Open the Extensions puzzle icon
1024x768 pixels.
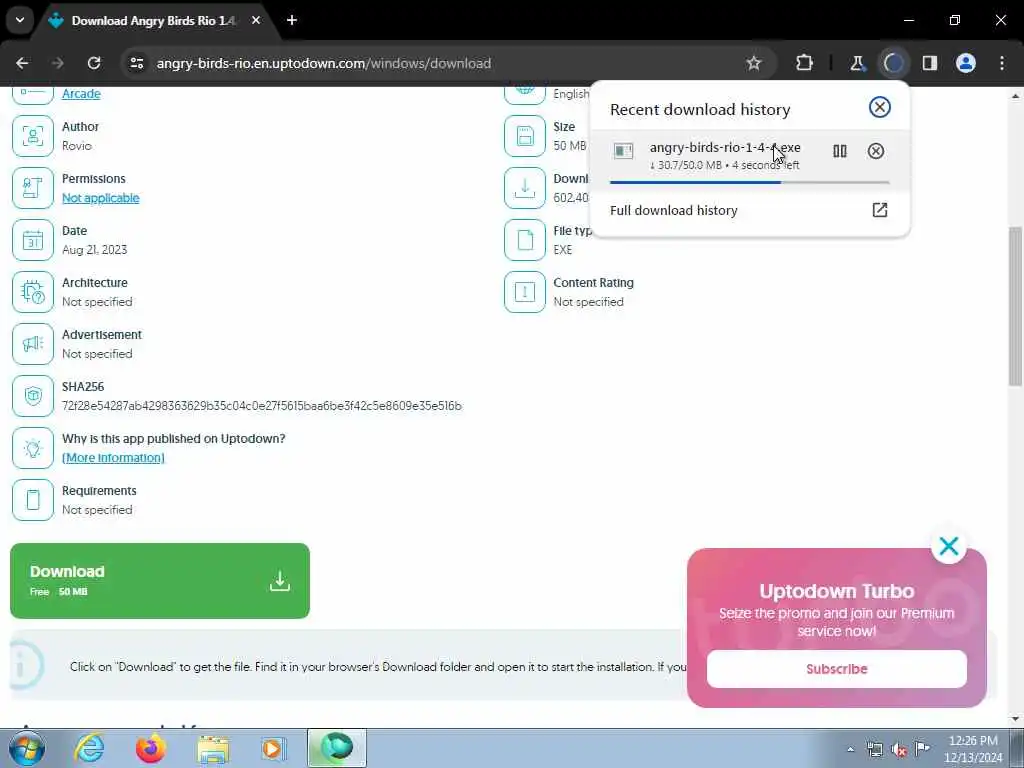click(804, 63)
